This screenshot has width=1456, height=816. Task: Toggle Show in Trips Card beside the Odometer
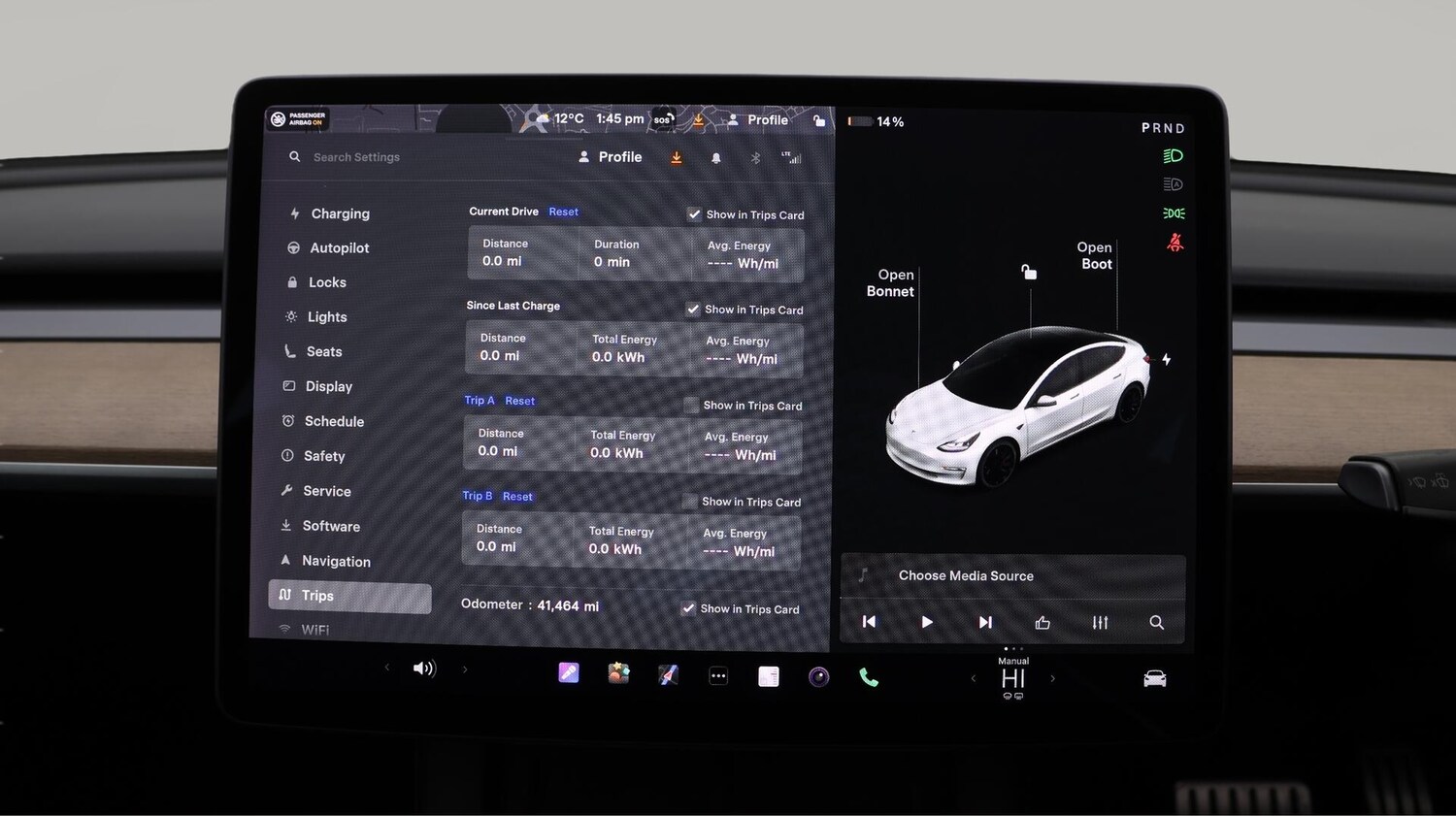[x=688, y=608]
